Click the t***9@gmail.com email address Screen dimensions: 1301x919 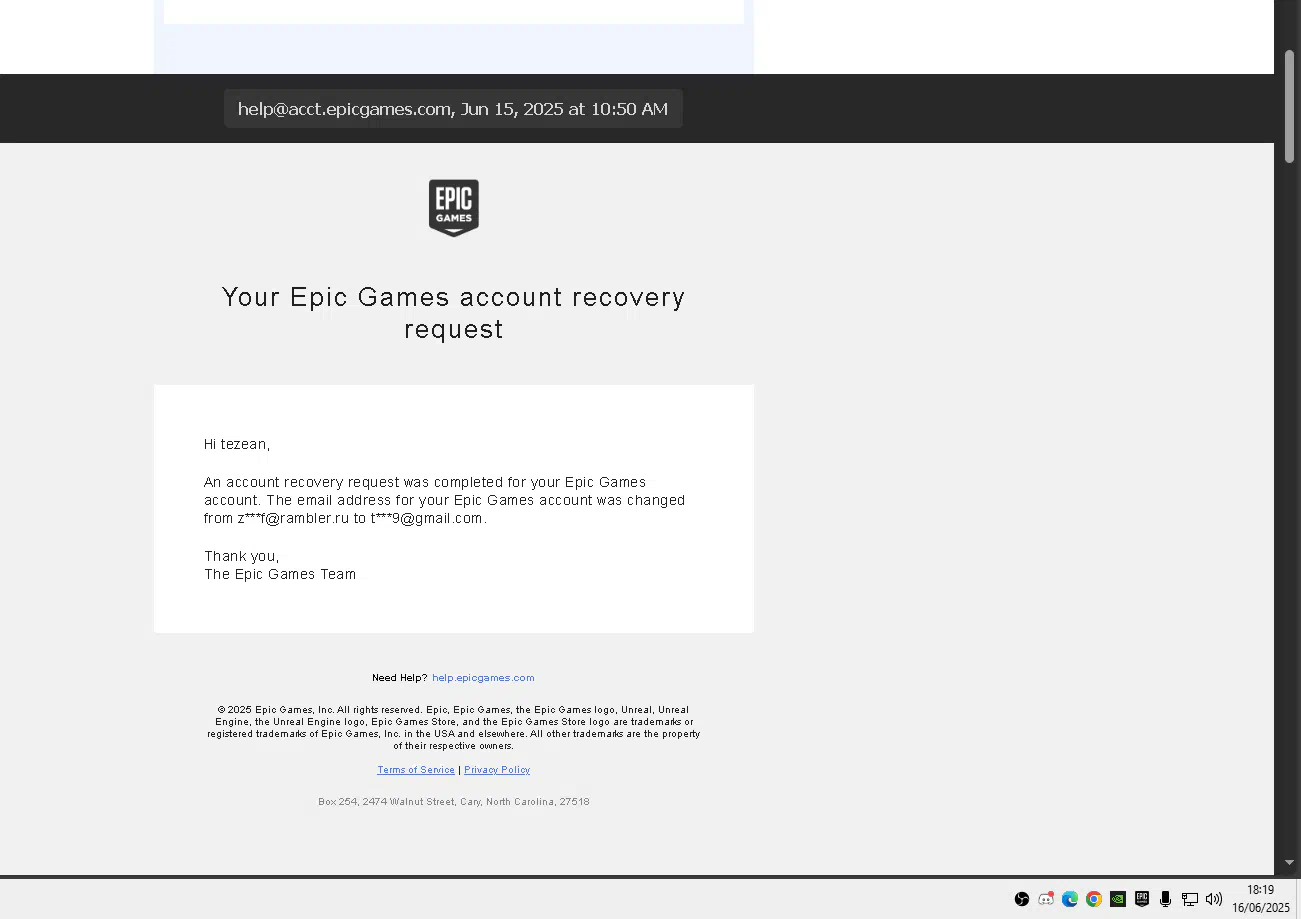427,518
